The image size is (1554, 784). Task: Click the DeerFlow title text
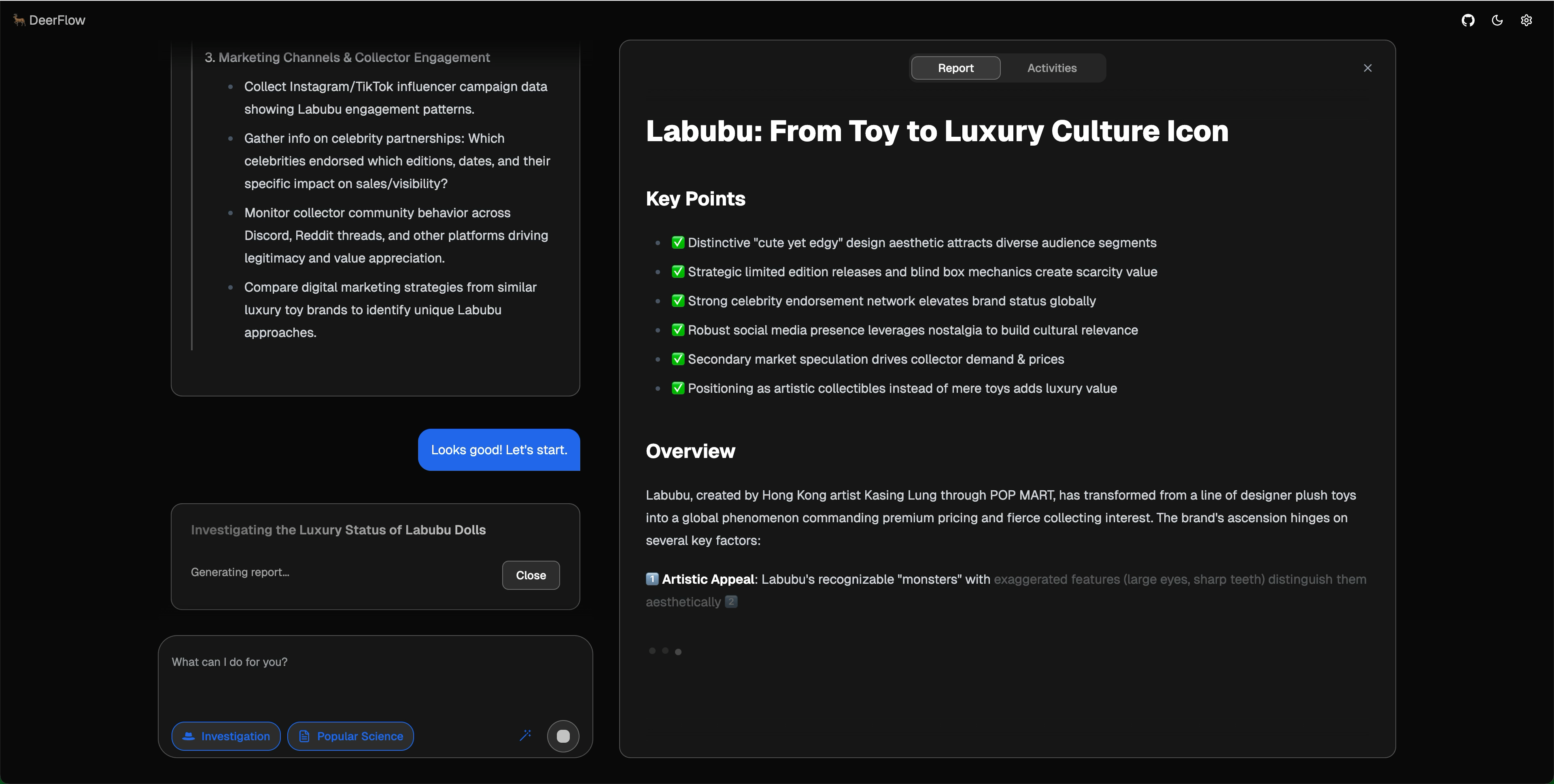pyautogui.click(x=57, y=21)
